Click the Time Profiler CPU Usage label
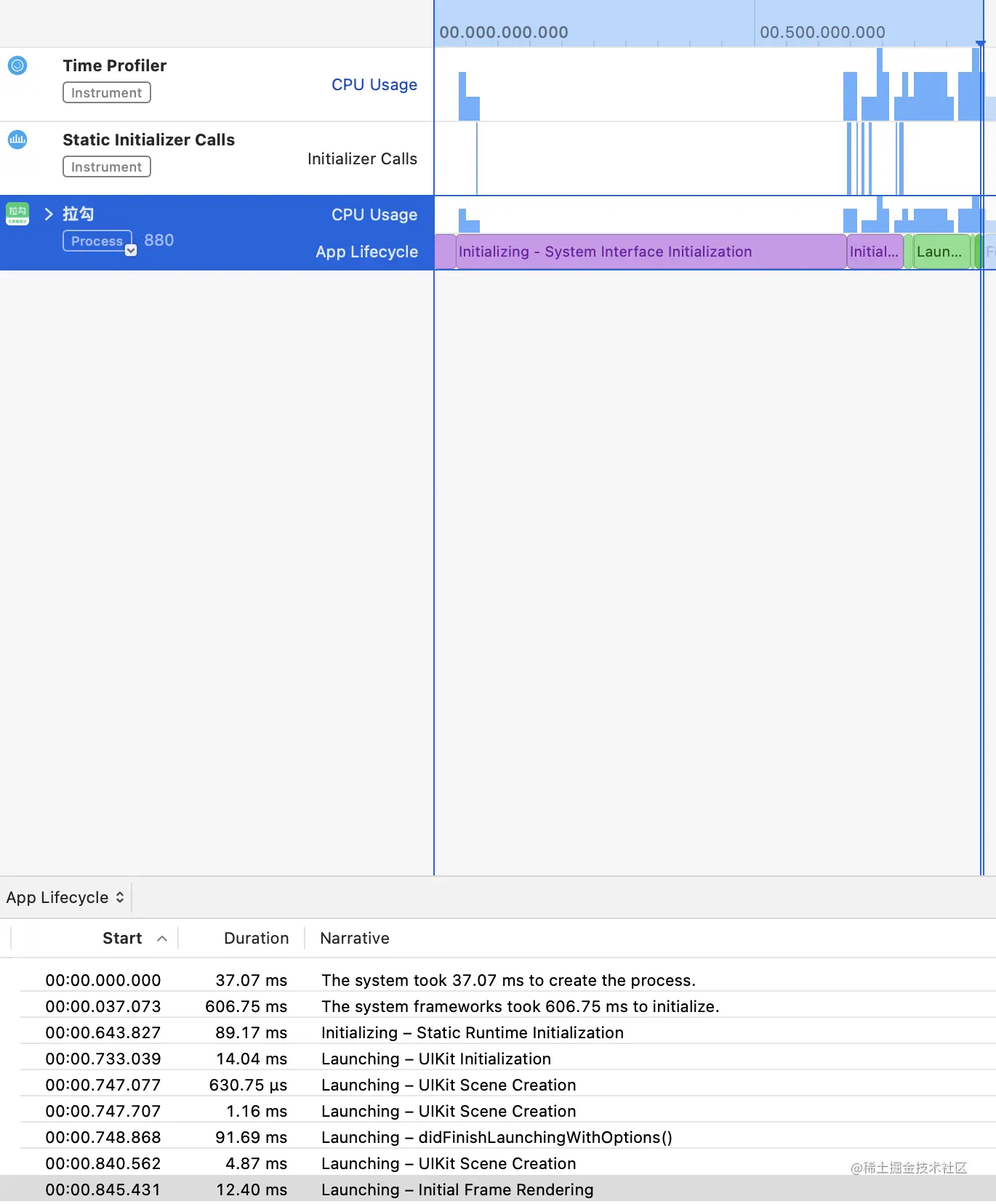This screenshot has width=996, height=1204. 374,84
